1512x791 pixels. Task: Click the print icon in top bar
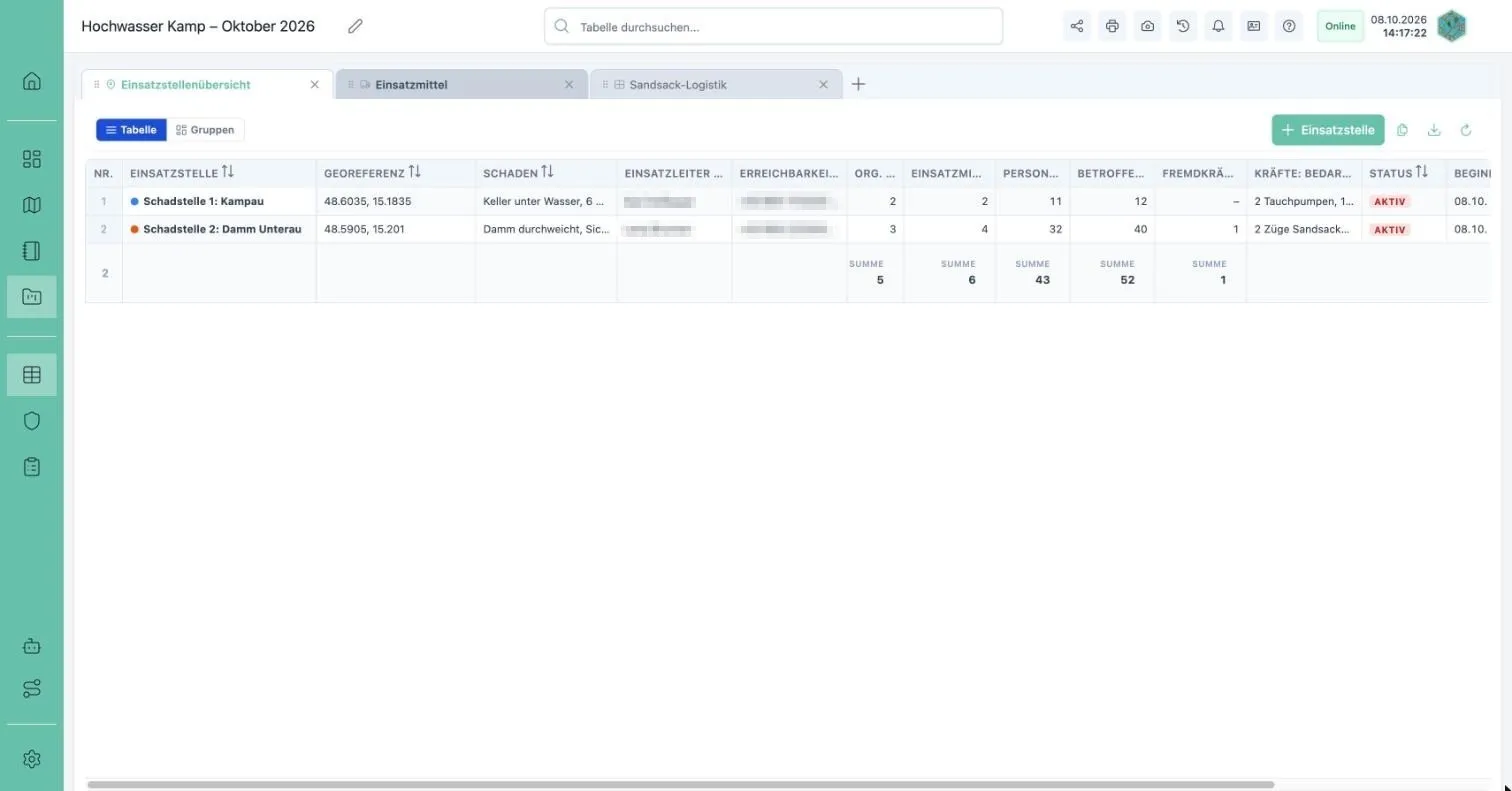(x=1112, y=26)
